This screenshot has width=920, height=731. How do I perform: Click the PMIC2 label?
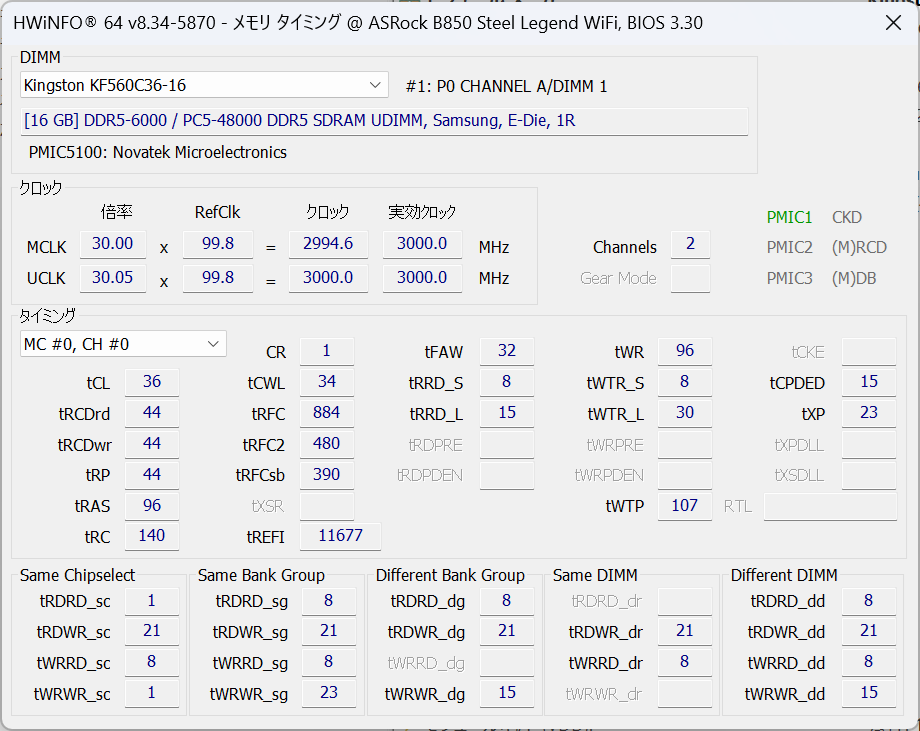point(789,248)
